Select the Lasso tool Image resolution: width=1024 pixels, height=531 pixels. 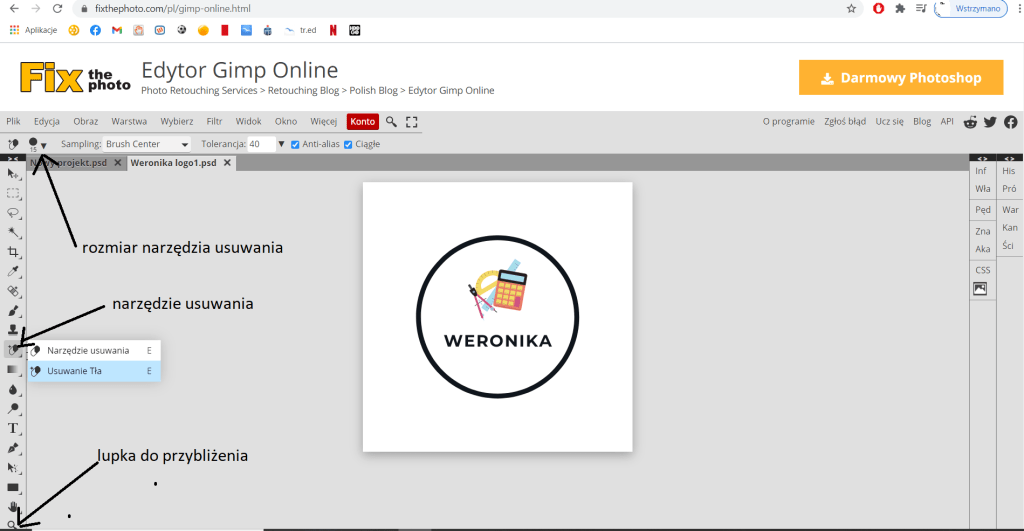(x=14, y=212)
